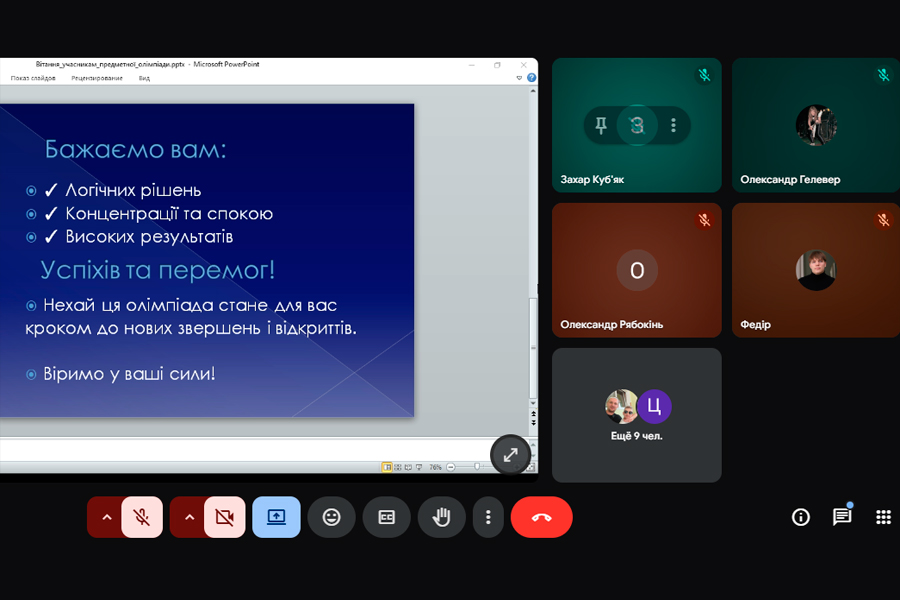This screenshot has width=900, height=600.
Task: Click the 'Бажаємо вам:' slide heading
Action: click(x=135, y=149)
